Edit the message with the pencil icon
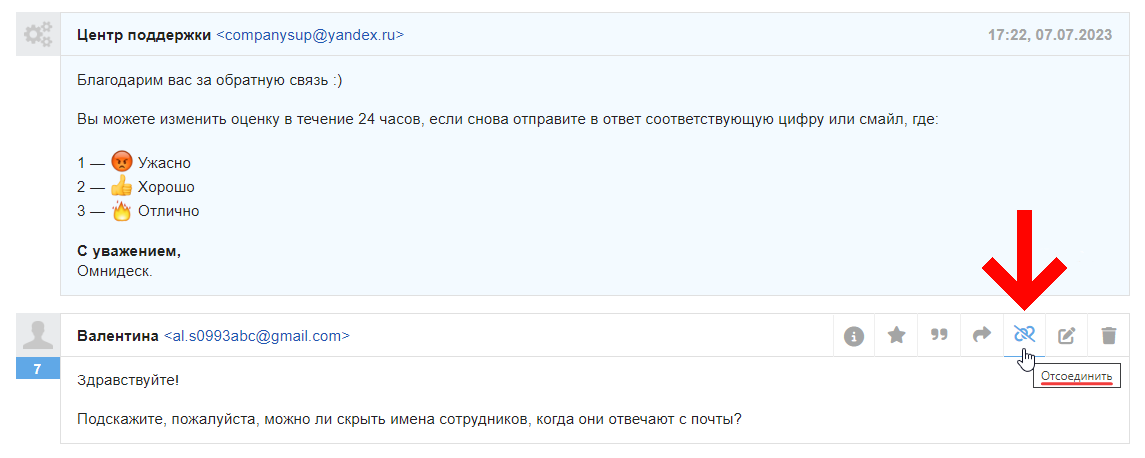 pyautogui.click(x=1067, y=336)
